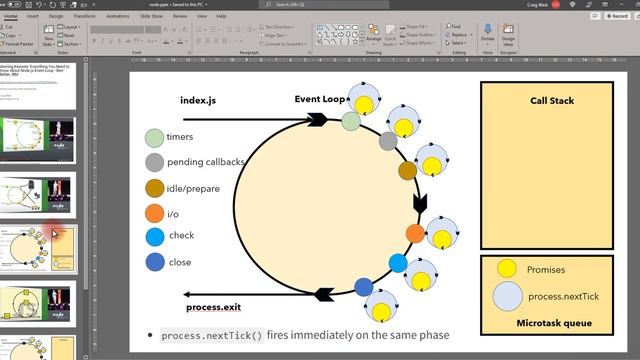Expand the Section dropdown
The image size is (640, 360).
click(70, 44)
